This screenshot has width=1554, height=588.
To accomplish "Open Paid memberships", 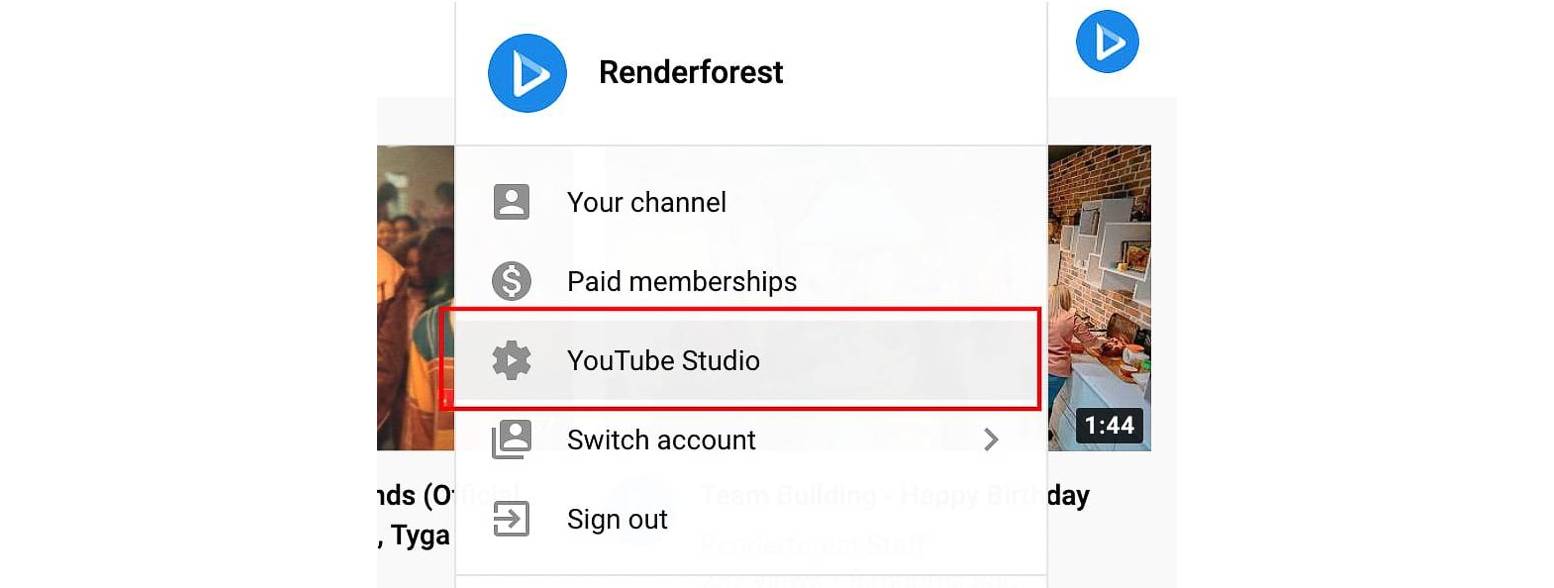I will click(x=751, y=281).
